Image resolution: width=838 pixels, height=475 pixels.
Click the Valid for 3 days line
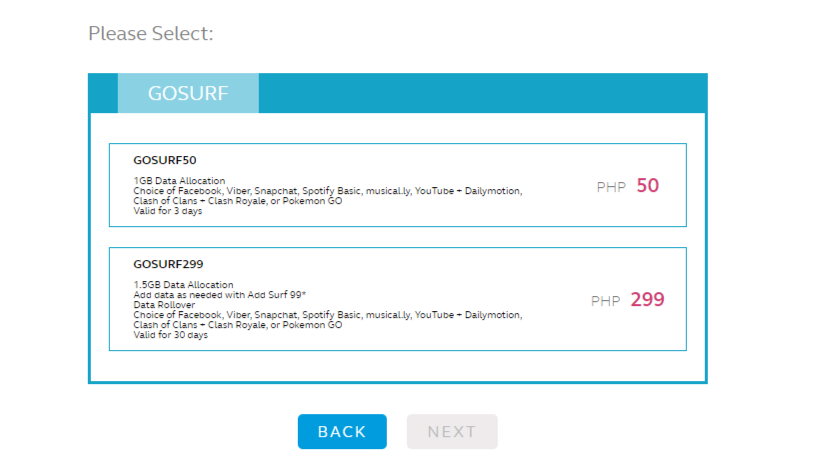pos(168,211)
